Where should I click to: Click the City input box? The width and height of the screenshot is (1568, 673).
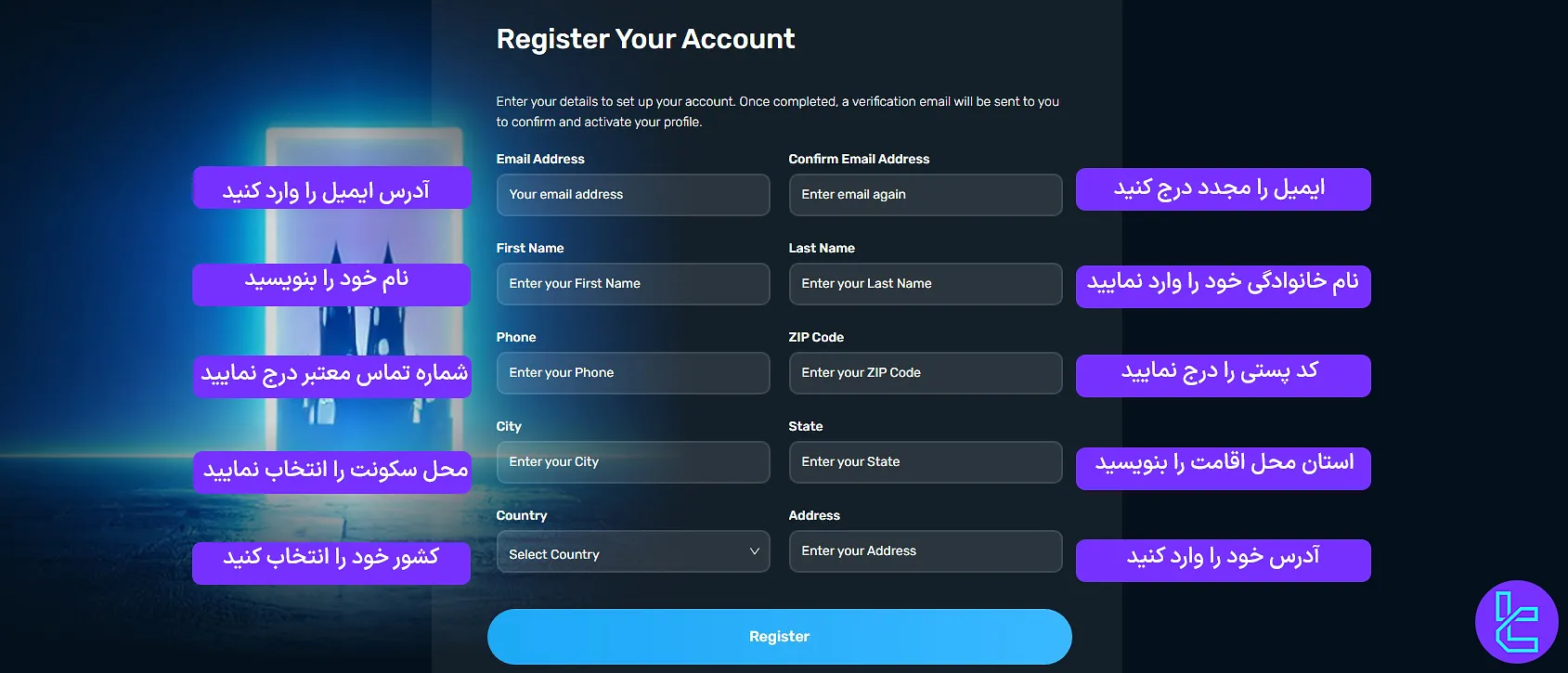coord(632,461)
